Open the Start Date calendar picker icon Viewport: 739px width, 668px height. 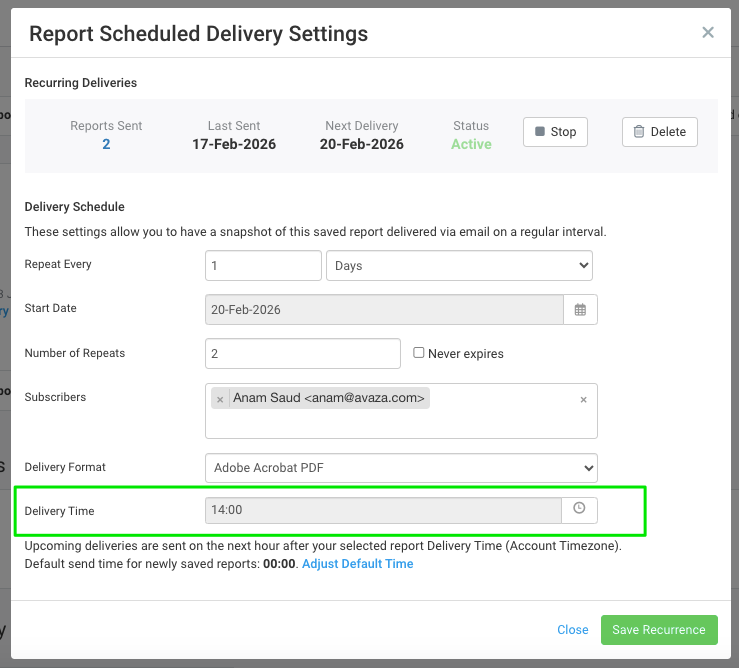click(580, 310)
